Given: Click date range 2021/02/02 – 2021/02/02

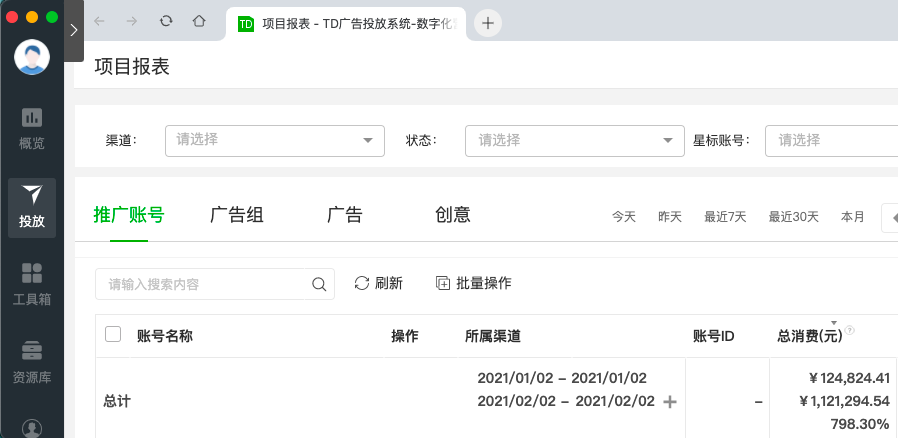Looking at the screenshot, I should pyautogui.click(x=566, y=401).
